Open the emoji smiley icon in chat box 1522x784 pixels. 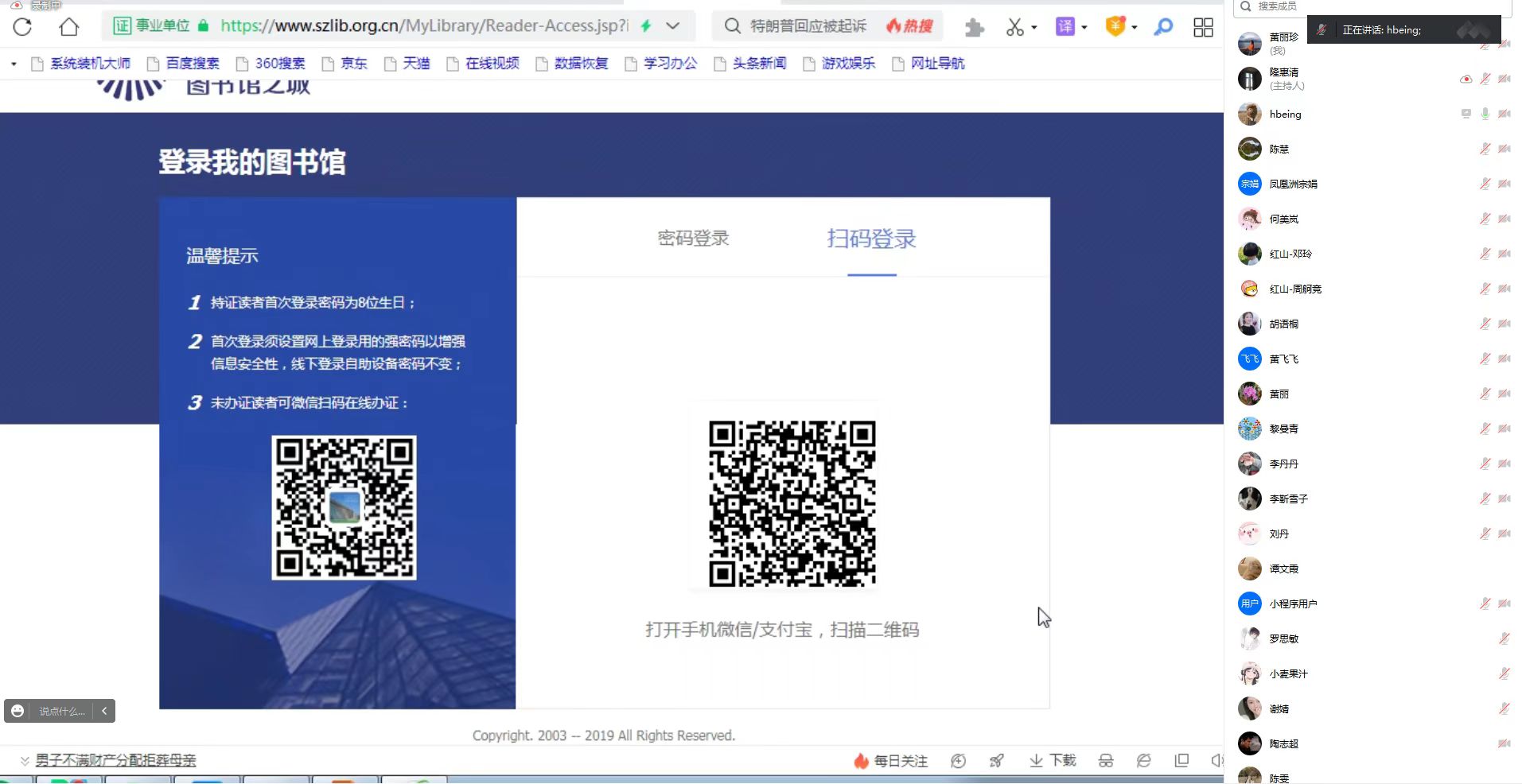pyautogui.click(x=18, y=711)
